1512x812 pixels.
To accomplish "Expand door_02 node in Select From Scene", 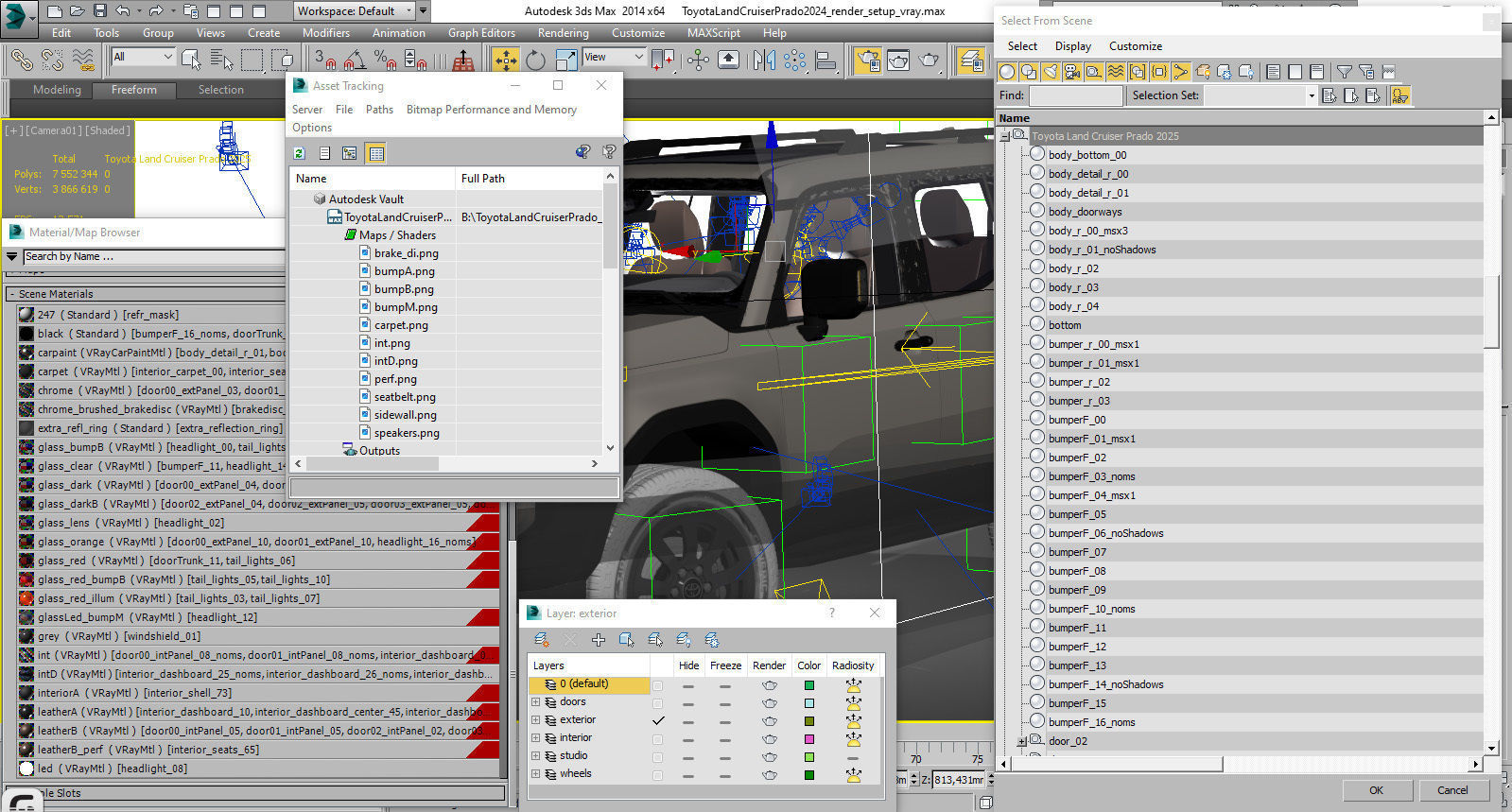I will 1022,742.
